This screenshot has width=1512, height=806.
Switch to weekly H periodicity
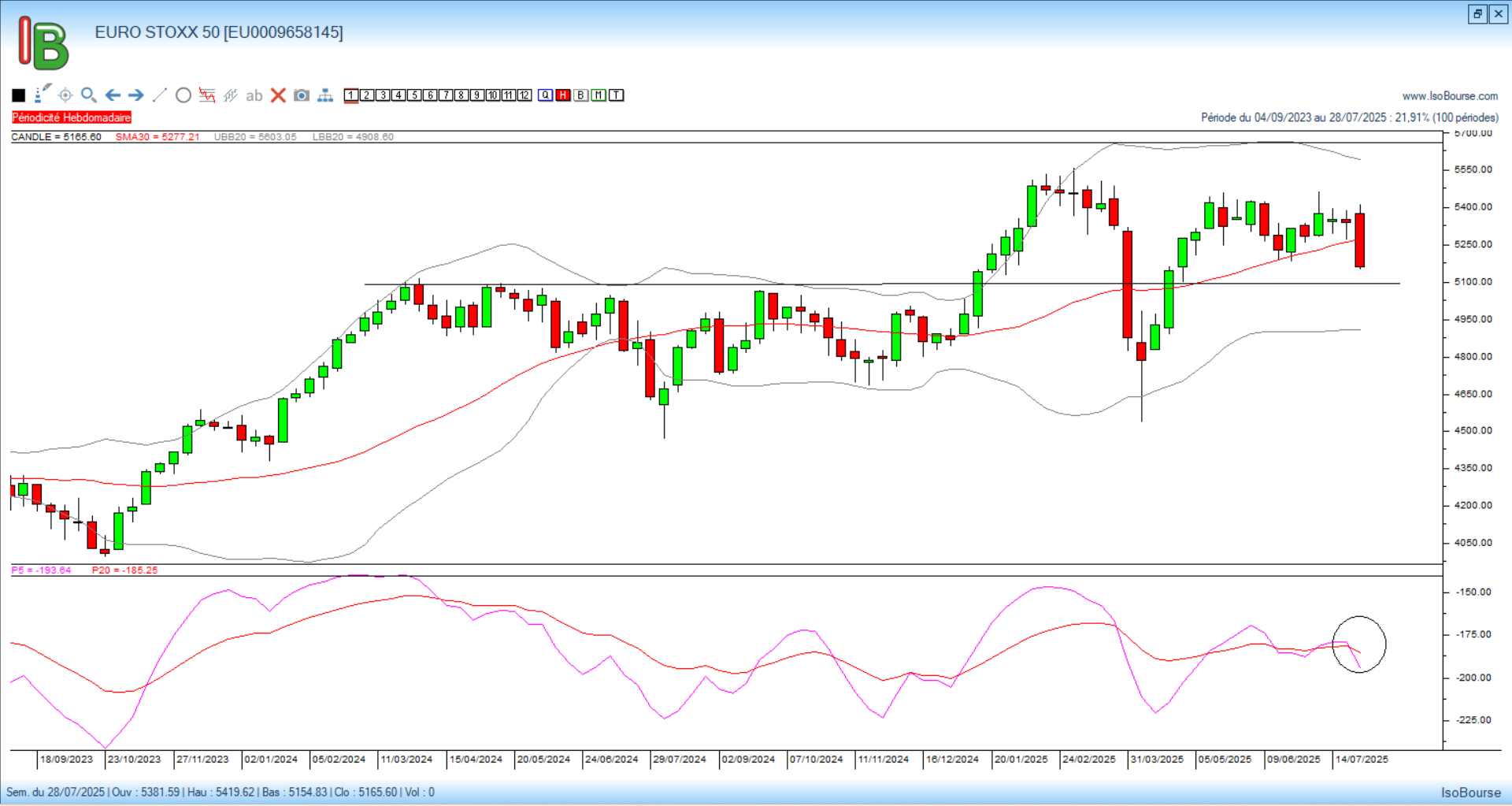(x=563, y=95)
